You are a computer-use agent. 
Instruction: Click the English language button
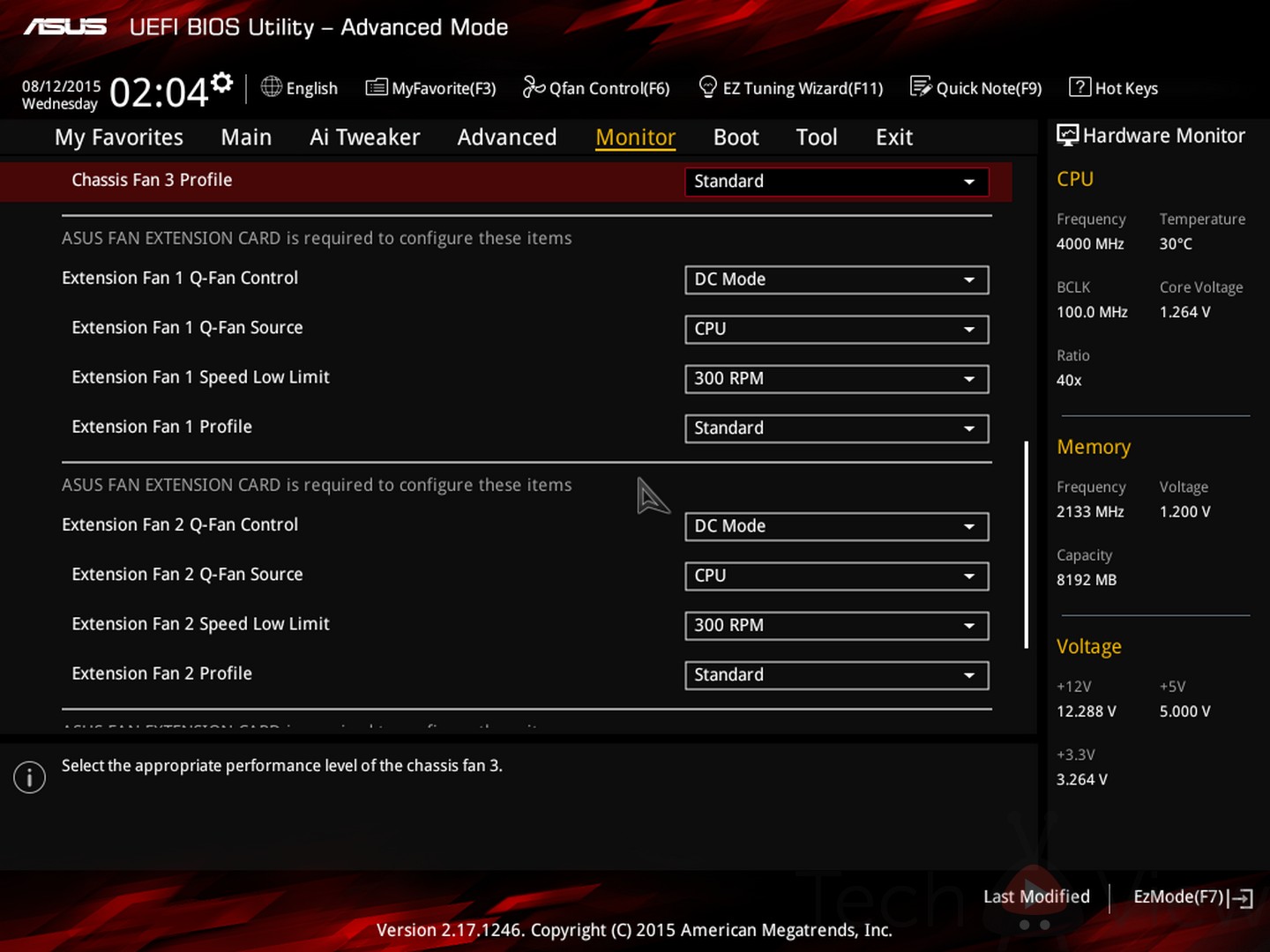[300, 87]
